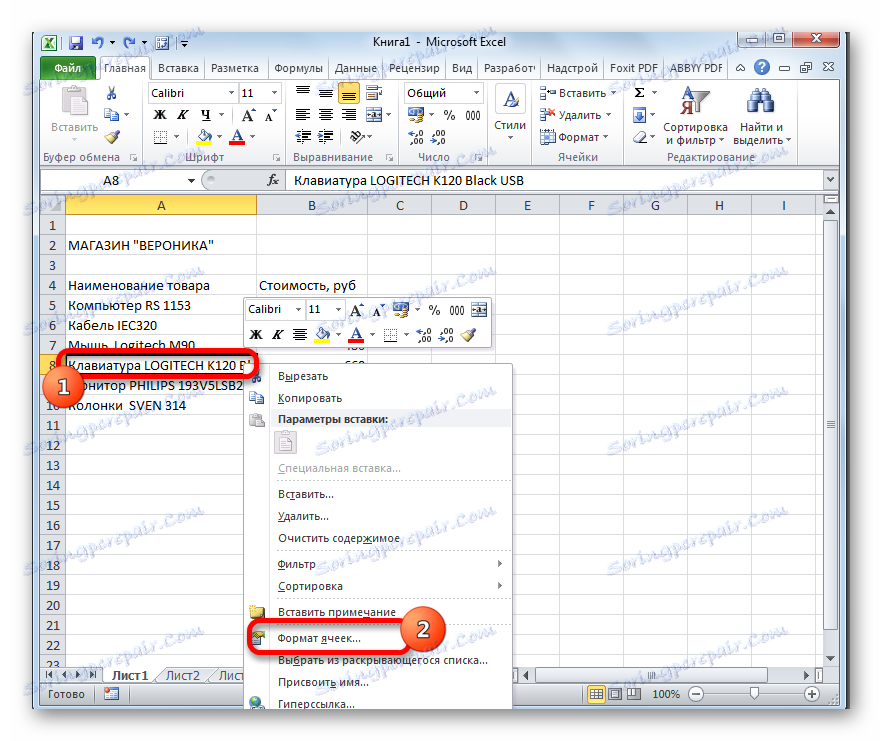This screenshot has height=741, width=882.
Task: Click the column B header
Action: click(312, 206)
